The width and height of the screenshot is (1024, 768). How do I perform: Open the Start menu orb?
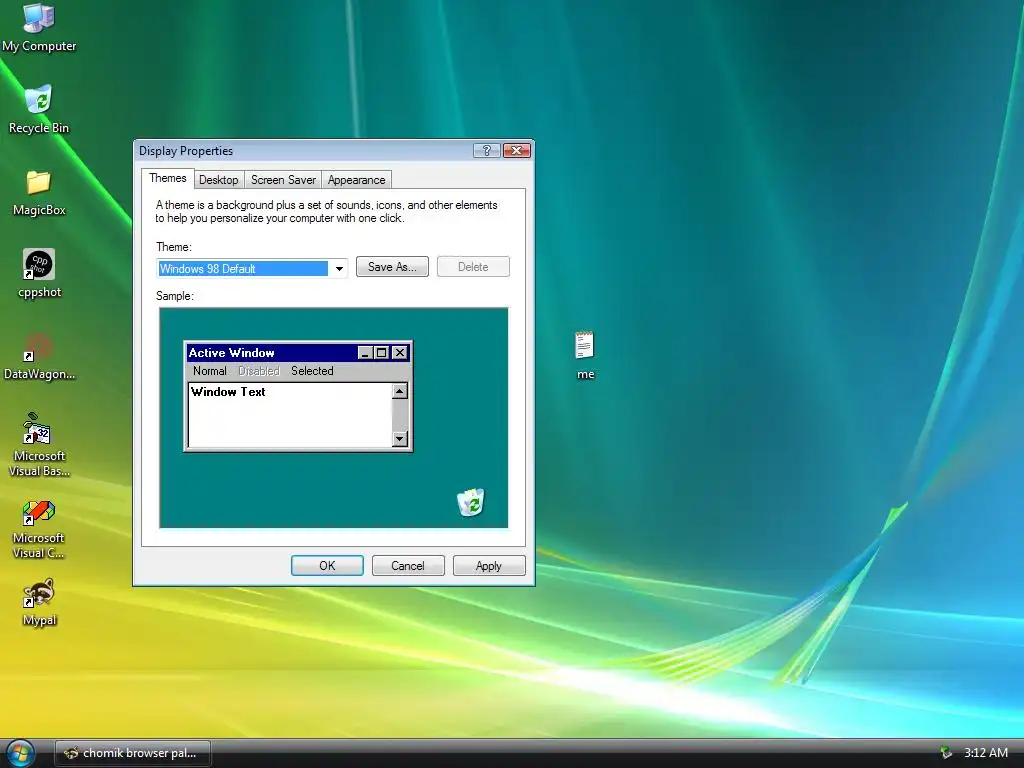click(20, 753)
